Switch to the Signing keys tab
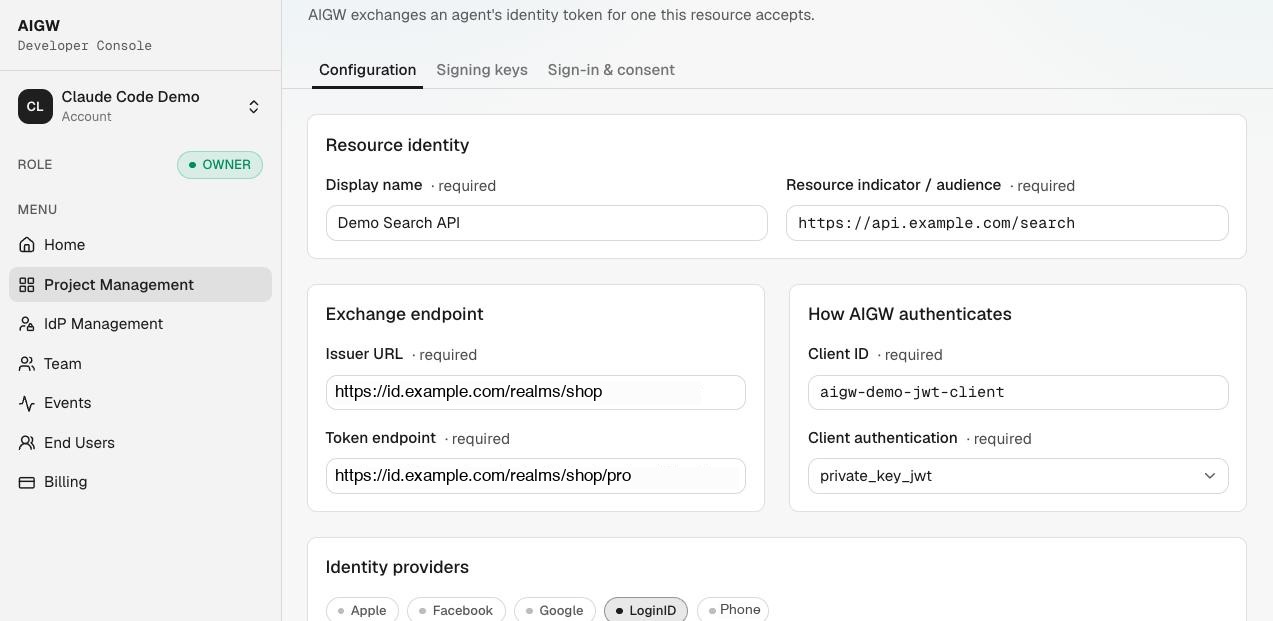Viewport: 1273px width, 621px height. point(482,70)
